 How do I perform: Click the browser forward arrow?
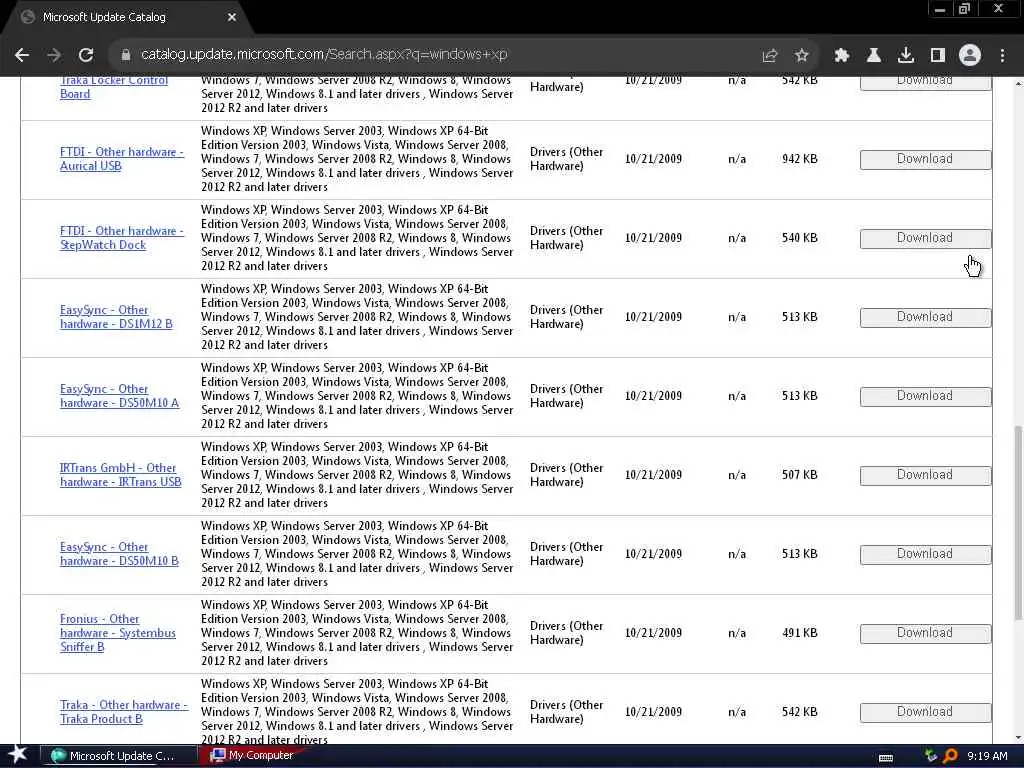click(54, 55)
